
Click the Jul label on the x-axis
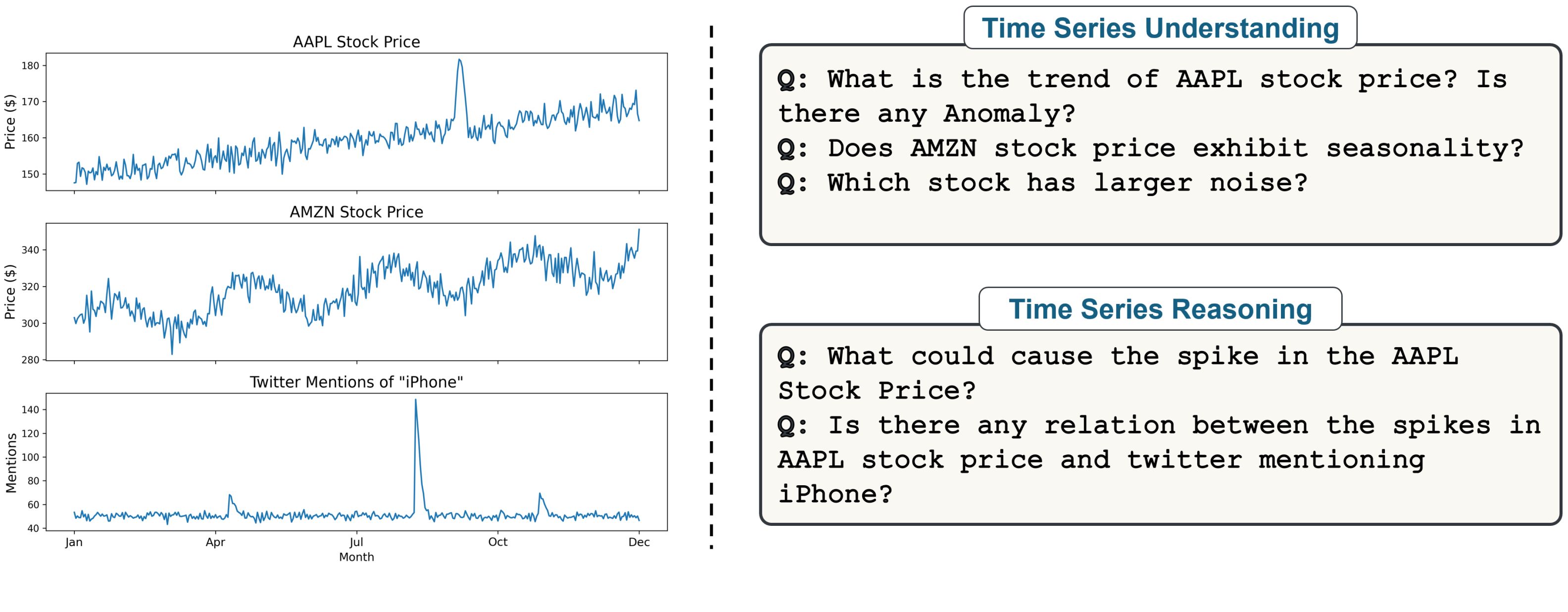[356, 542]
